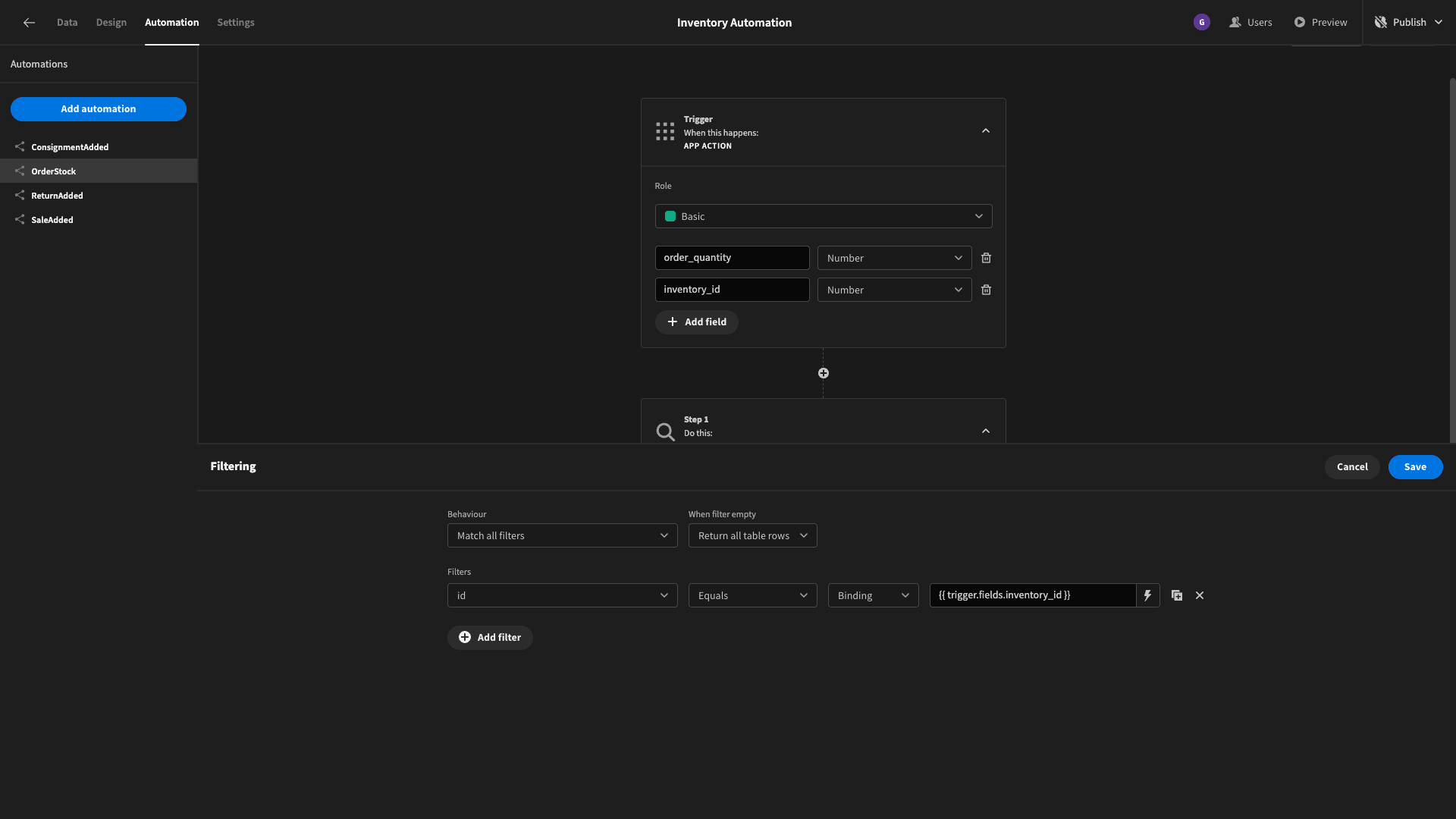Collapse the Trigger block chevron
Viewport: 1456px width, 819px height.
[986, 131]
